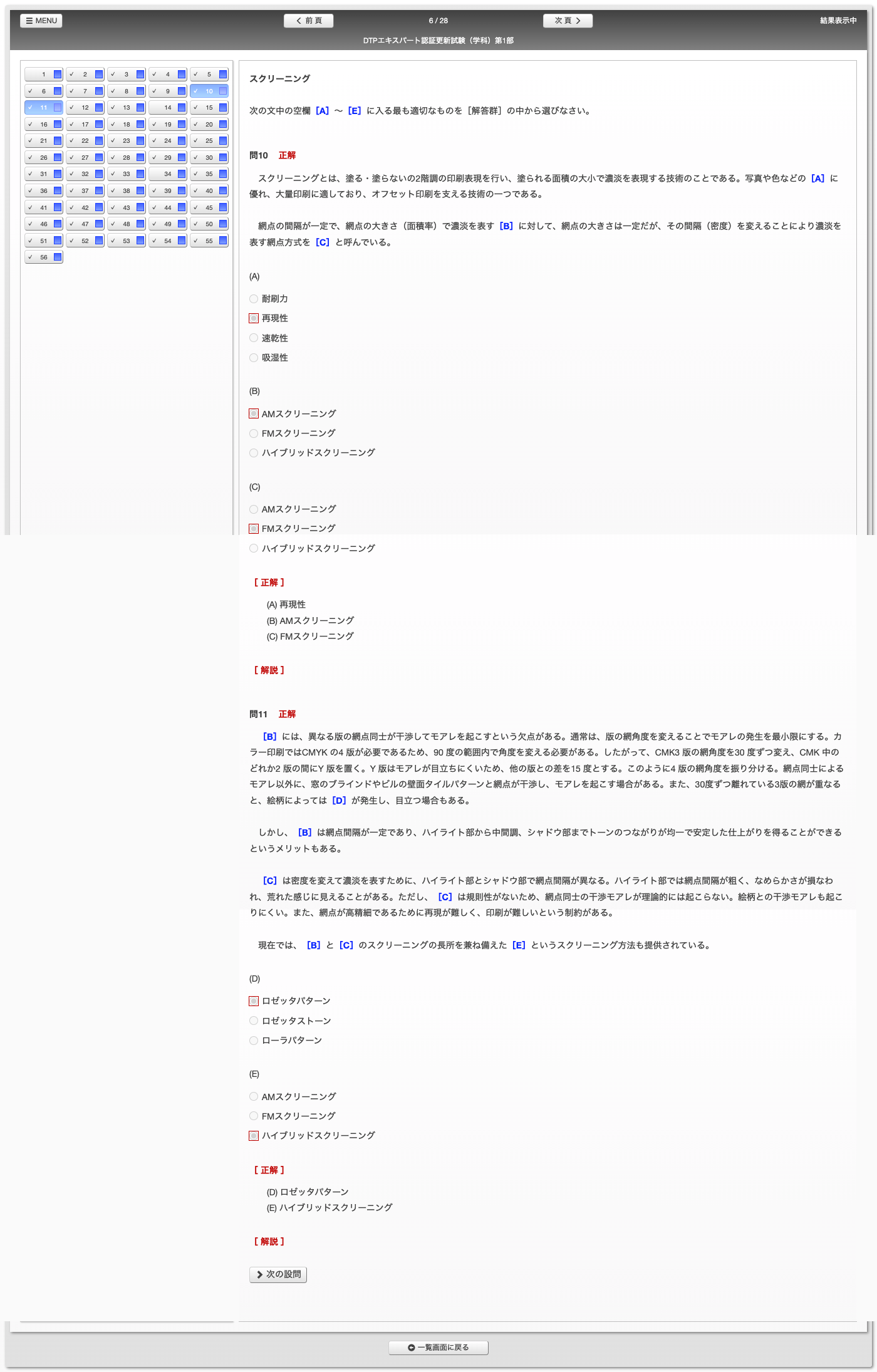Viewport: 877px width, 1372px height.
Task: Click the blue flag square on question 56
Action: (x=58, y=257)
